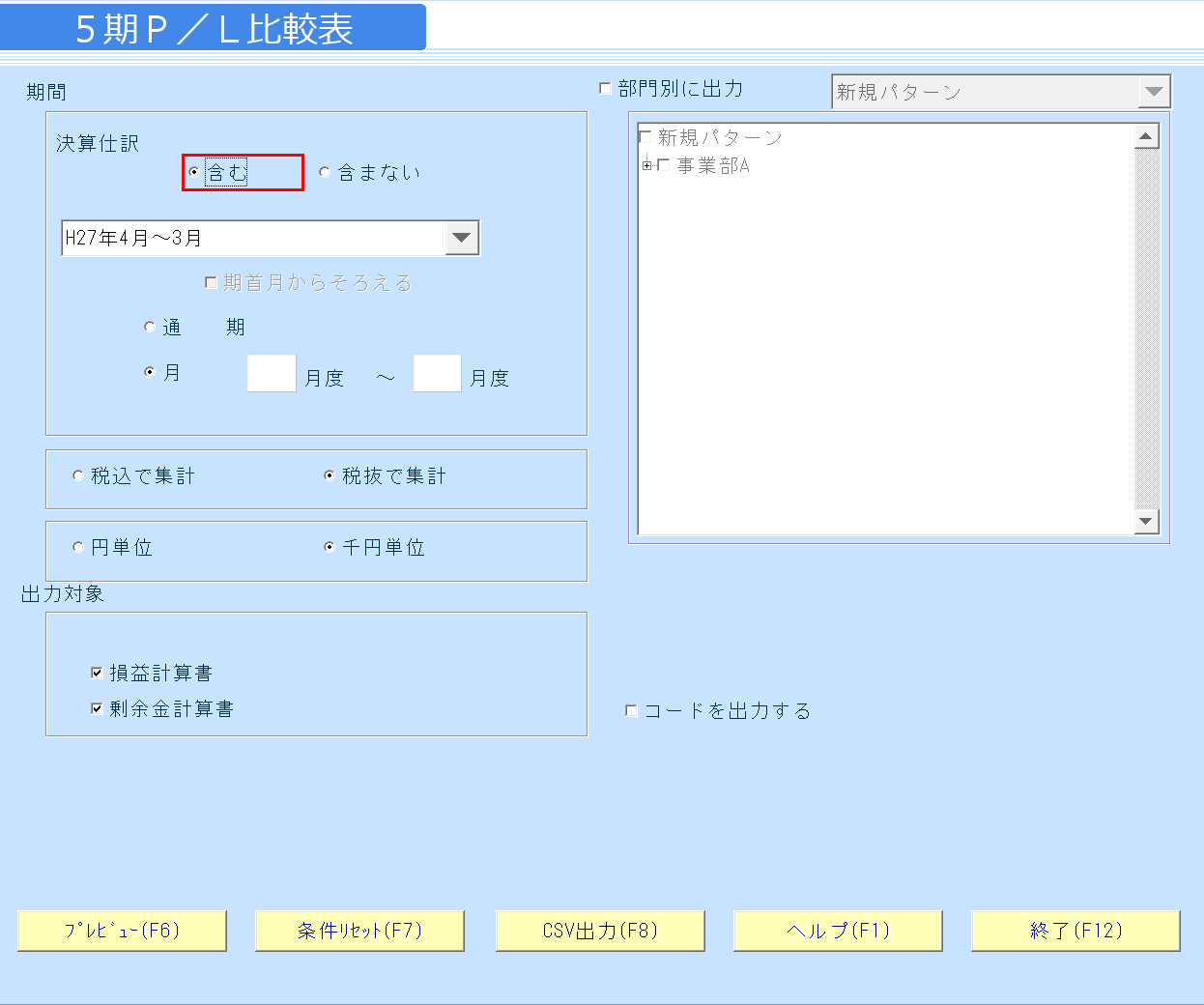Open the 新規パターン pattern dropdown
The image size is (1204, 1005).
1154,91
